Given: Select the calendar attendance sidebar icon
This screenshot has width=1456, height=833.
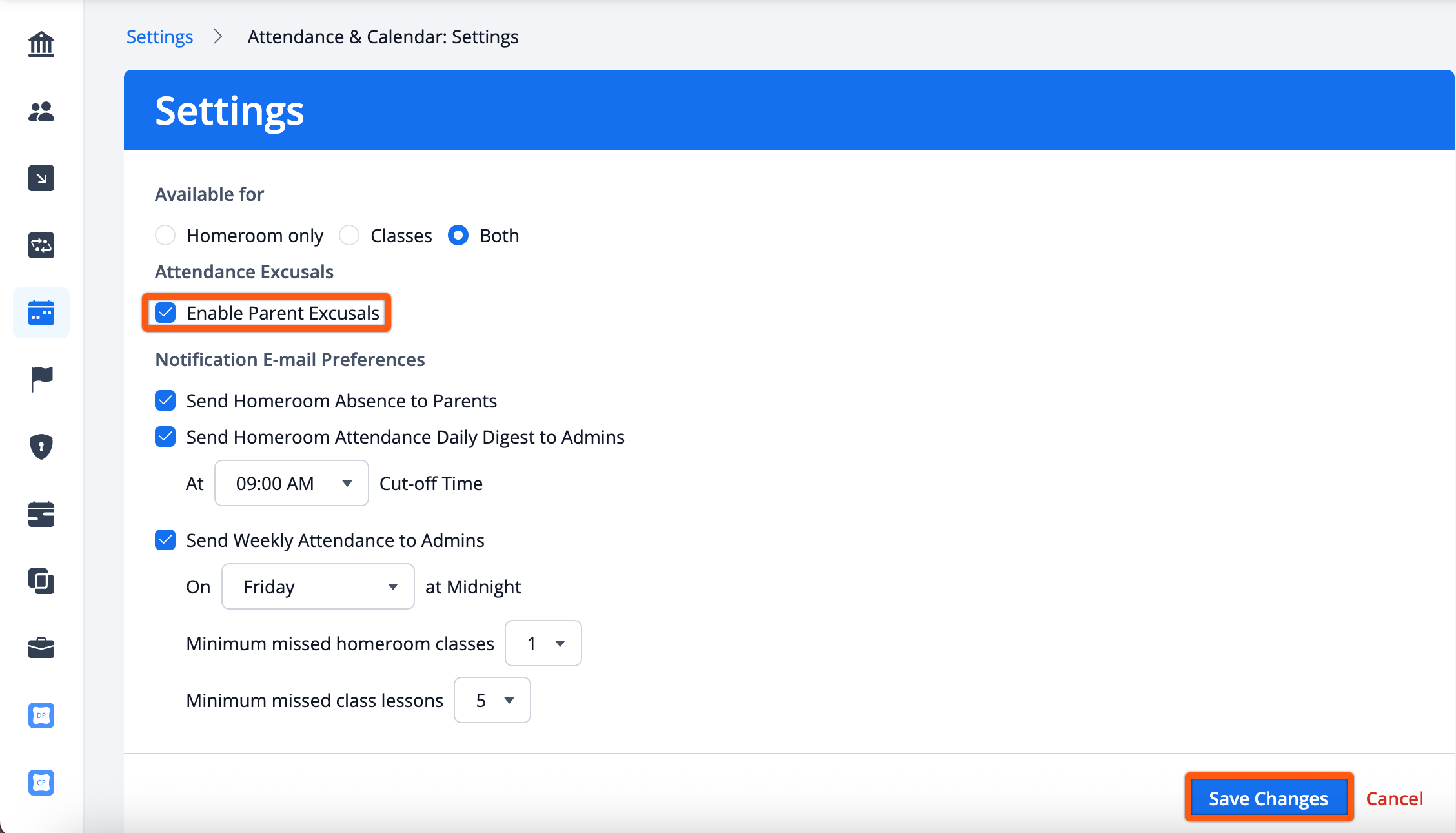Looking at the screenshot, I should 41,313.
